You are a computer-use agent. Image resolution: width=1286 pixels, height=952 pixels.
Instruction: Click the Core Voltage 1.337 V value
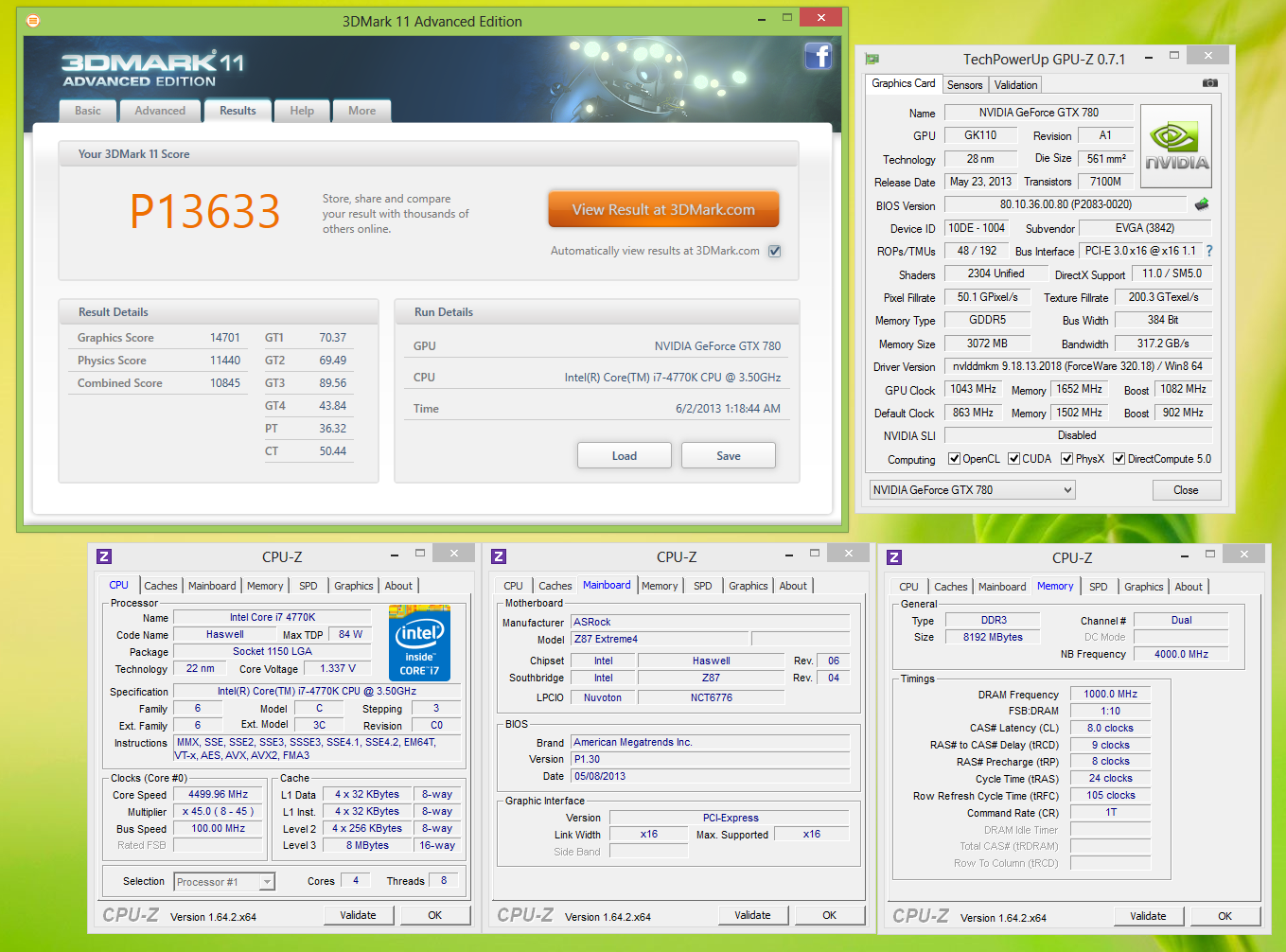(338, 668)
